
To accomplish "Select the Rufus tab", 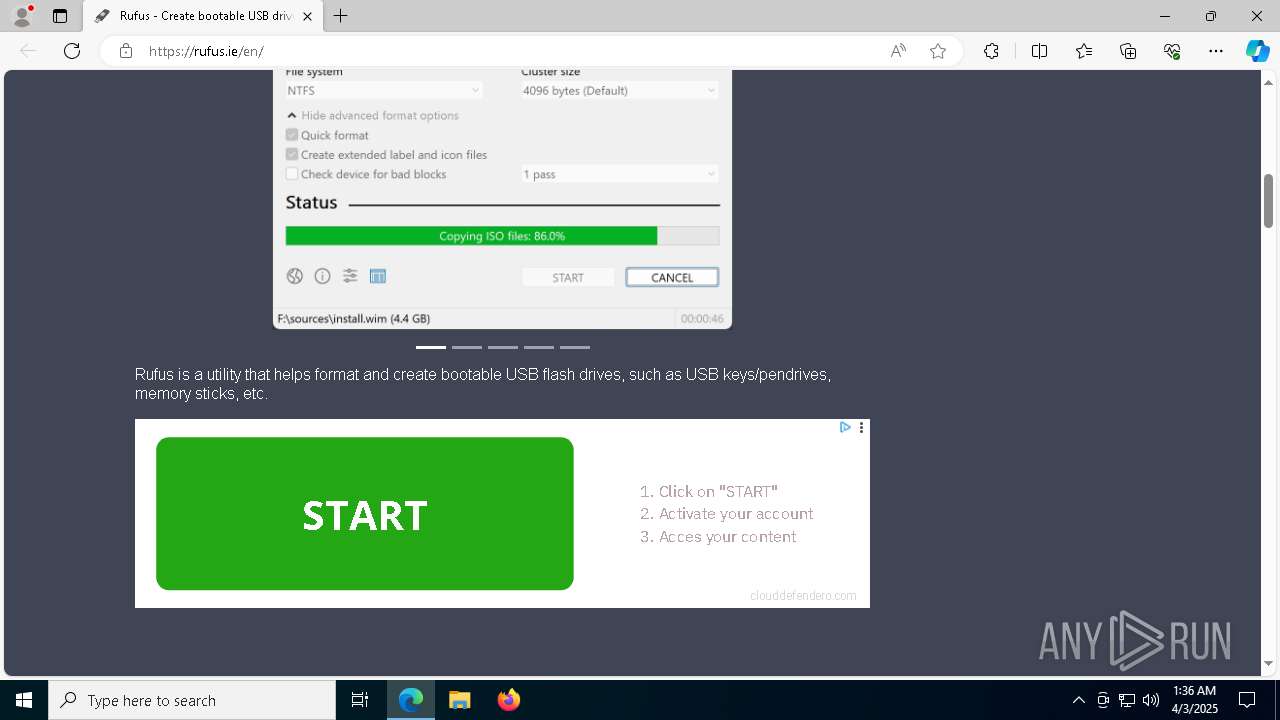I will (x=204, y=16).
